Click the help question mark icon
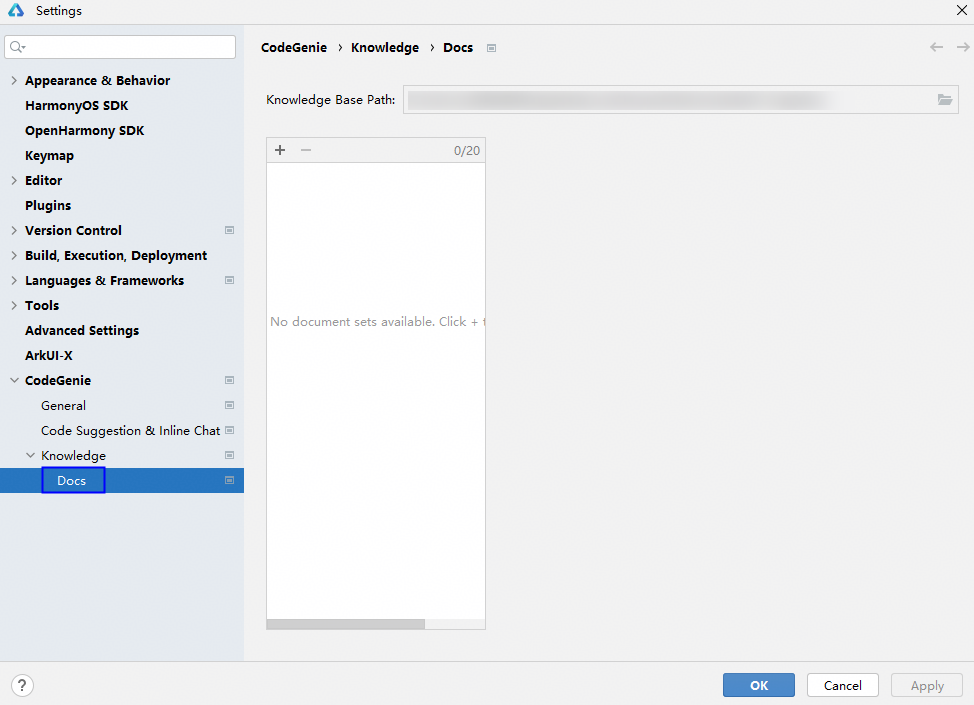 click(x=22, y=685)
